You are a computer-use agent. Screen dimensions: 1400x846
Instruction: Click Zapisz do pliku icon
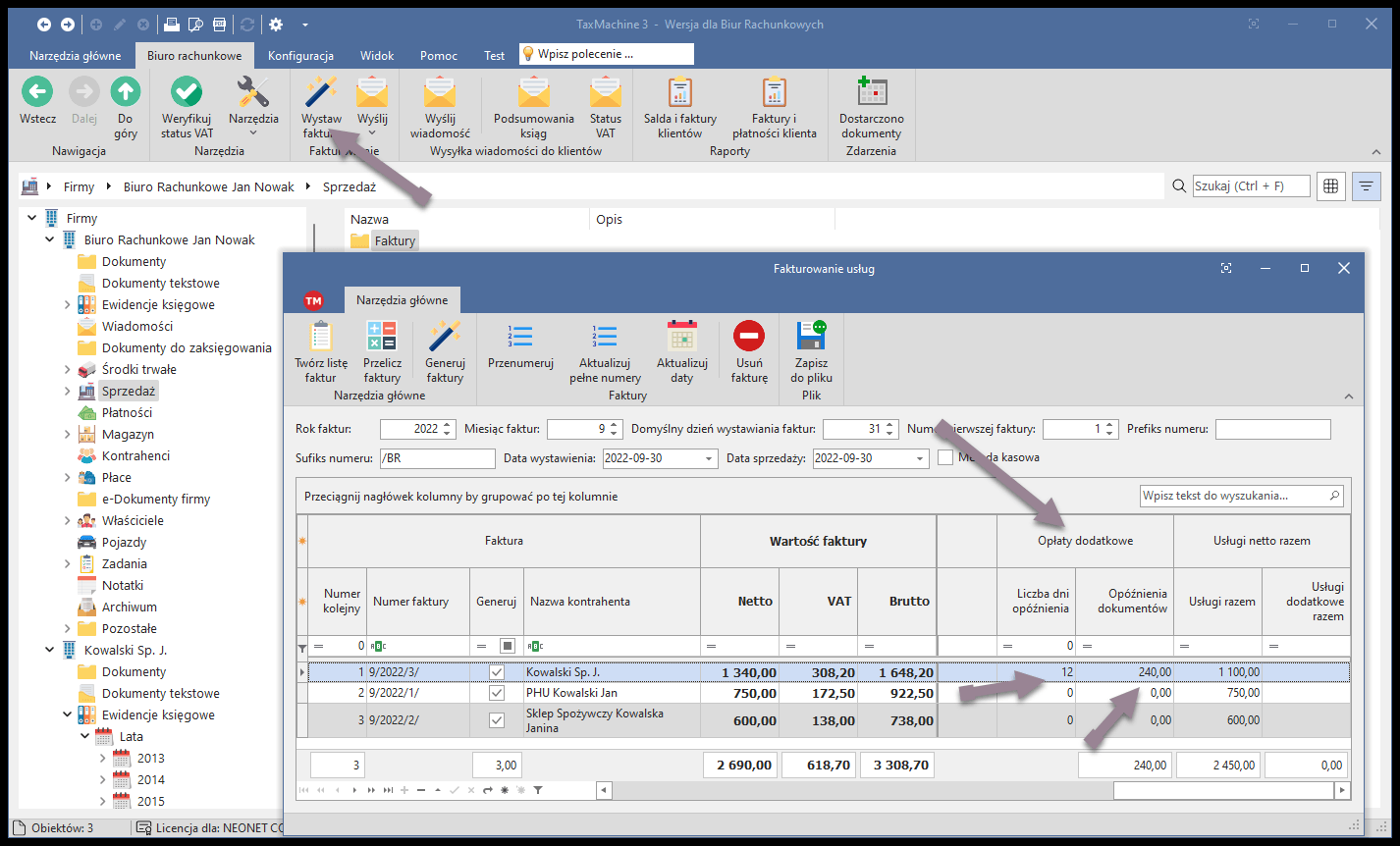tap(811, 338)
